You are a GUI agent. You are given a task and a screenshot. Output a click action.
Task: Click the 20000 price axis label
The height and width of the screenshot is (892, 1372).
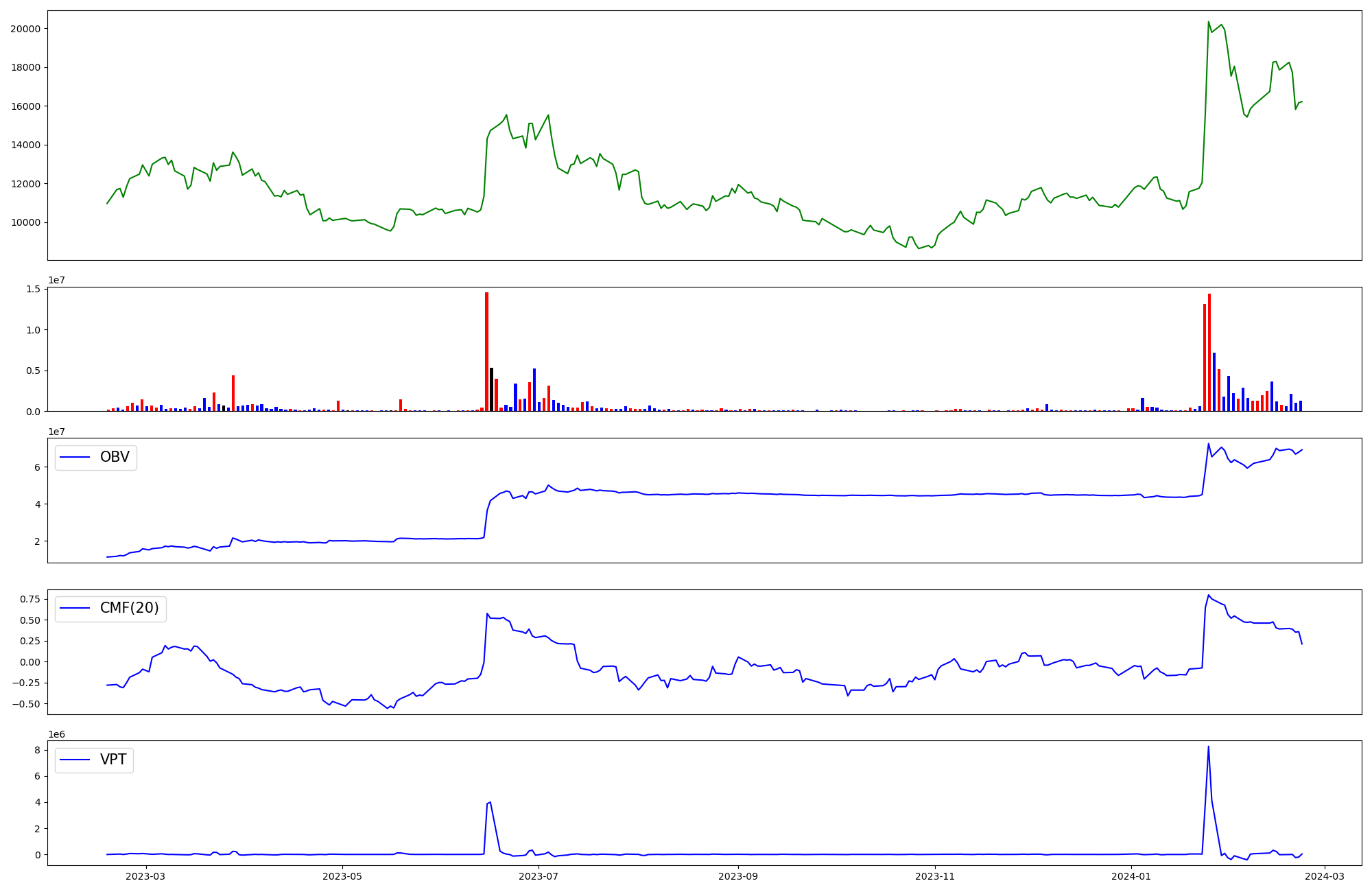coord(25,29)
